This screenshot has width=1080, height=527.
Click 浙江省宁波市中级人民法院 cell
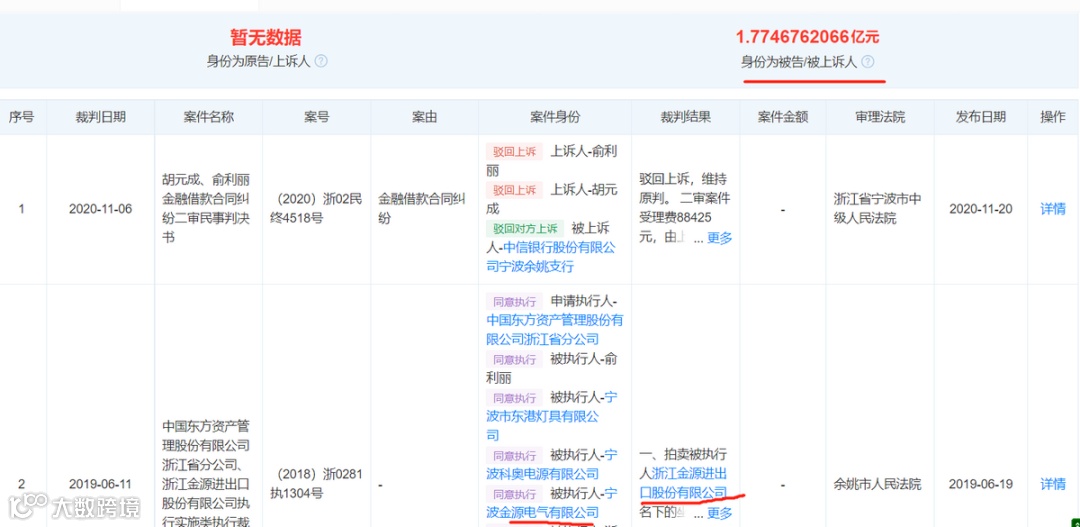point(878,209)
